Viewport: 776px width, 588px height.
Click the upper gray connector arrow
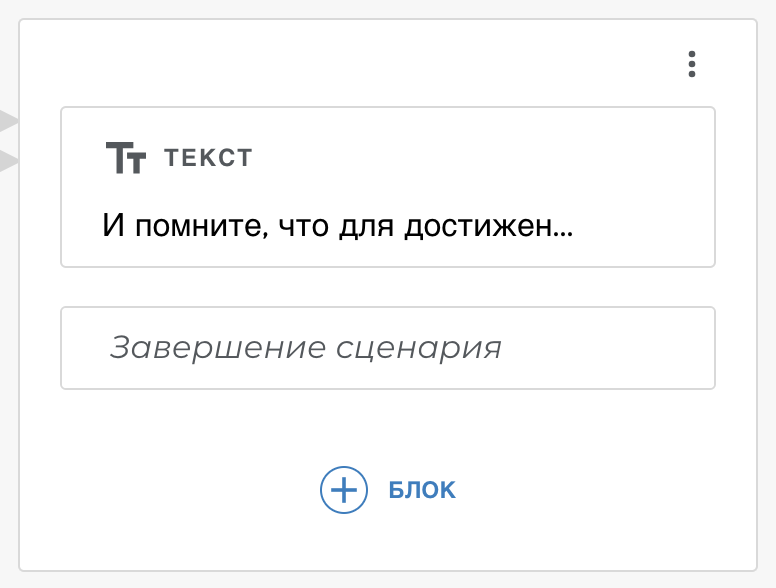(9, 123)
